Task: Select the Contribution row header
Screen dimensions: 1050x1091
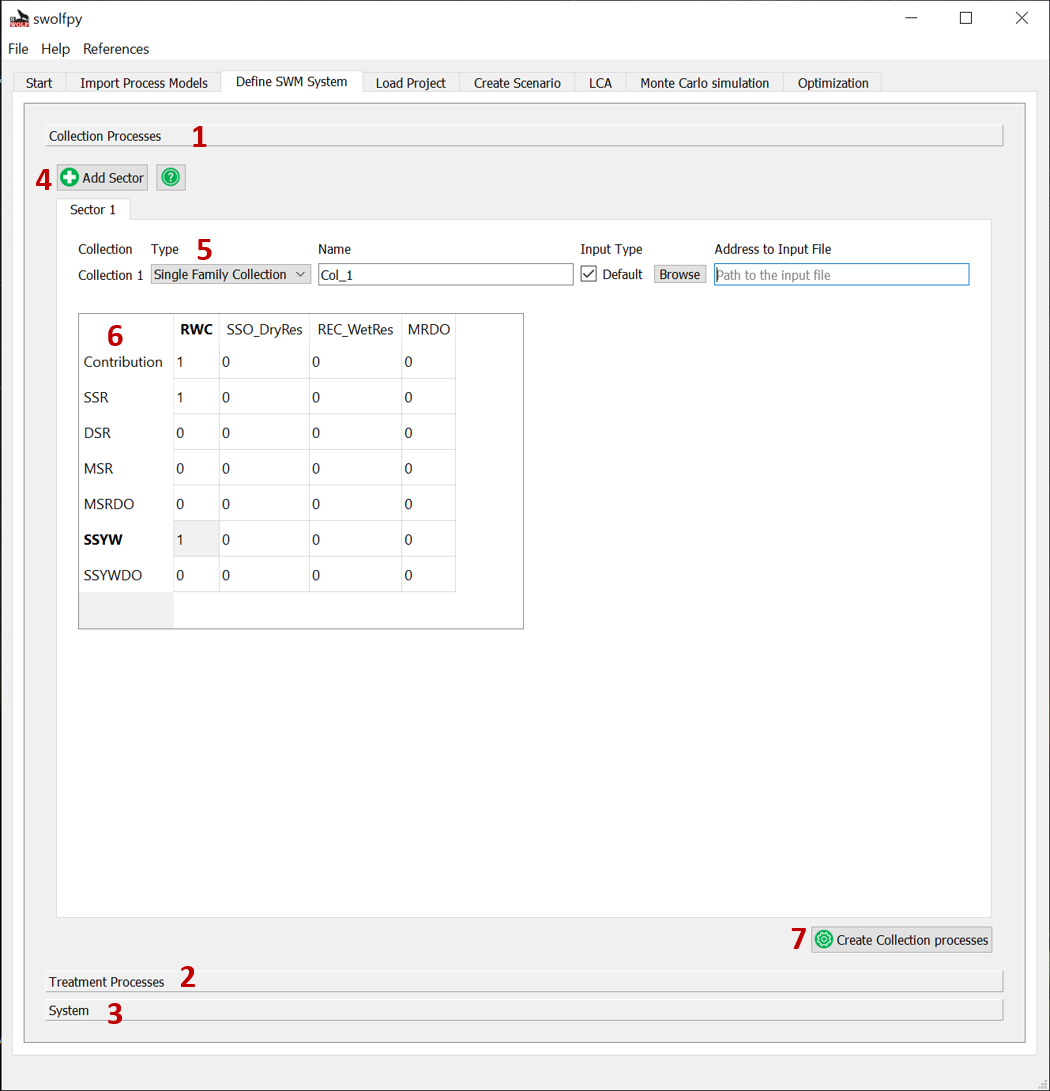Action: pos(126,362)
